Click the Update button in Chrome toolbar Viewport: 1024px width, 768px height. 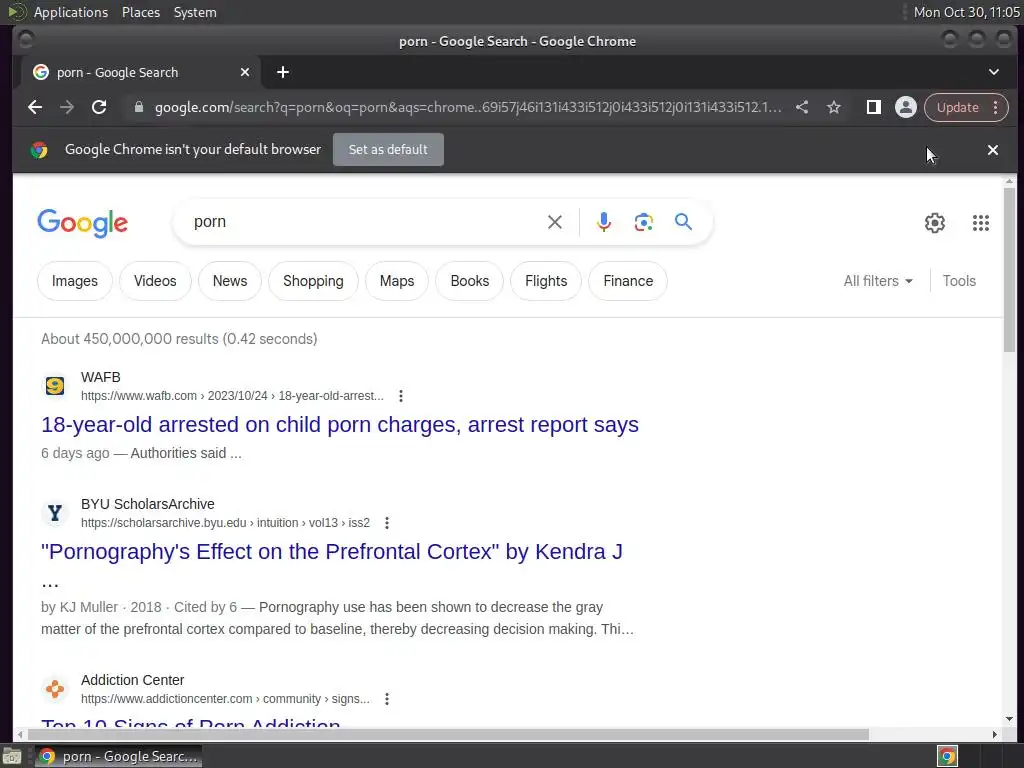(957, 108)
